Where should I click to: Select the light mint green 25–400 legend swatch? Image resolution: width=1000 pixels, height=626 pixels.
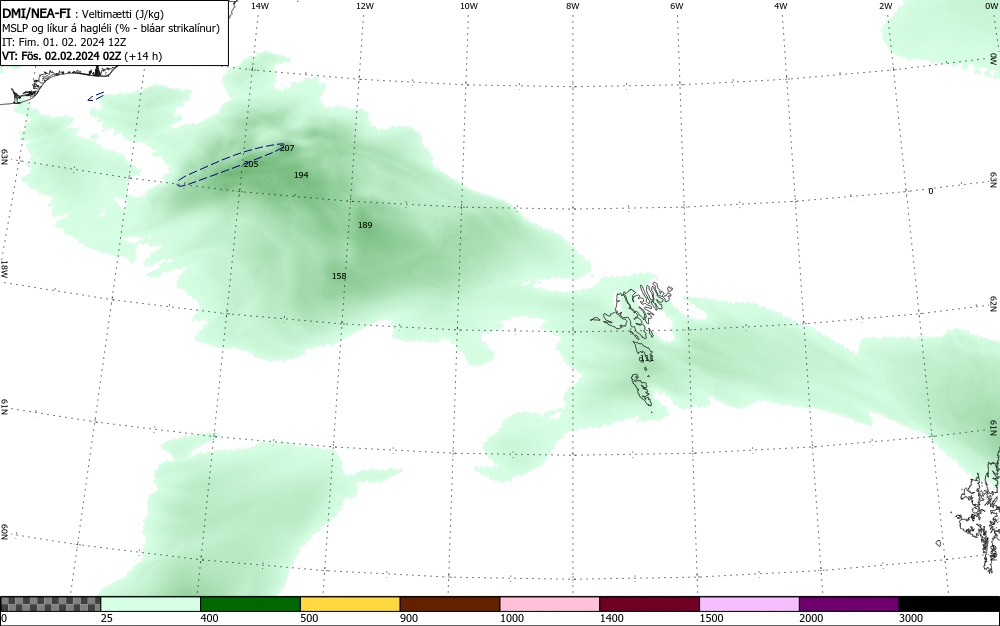pyautogui.click(x=151, y=604)
